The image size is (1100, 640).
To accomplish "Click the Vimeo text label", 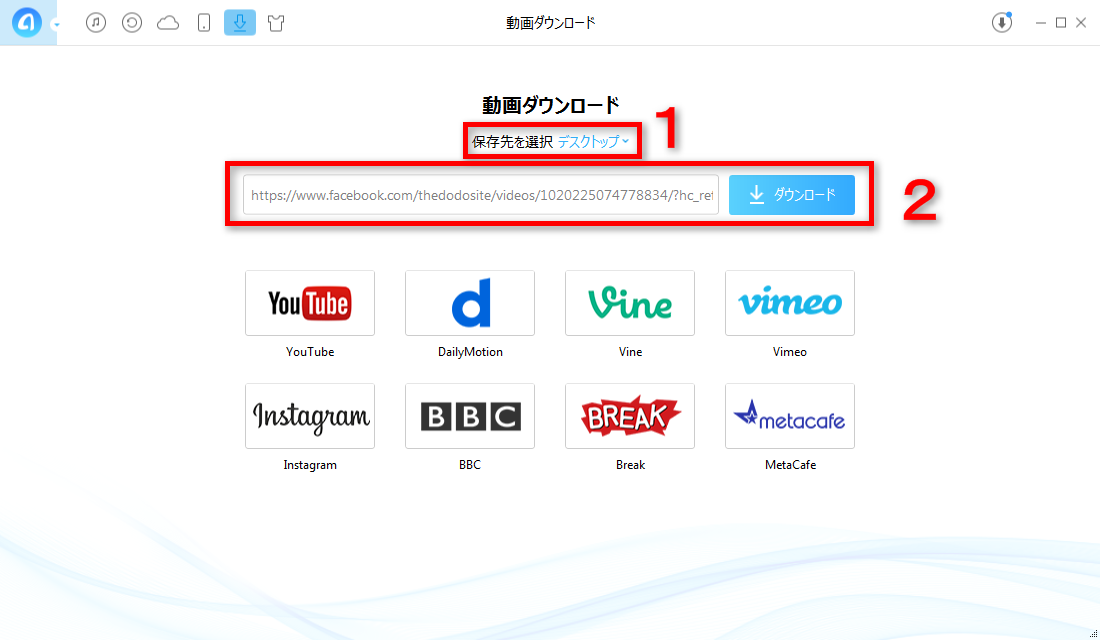I will [790, 352].
